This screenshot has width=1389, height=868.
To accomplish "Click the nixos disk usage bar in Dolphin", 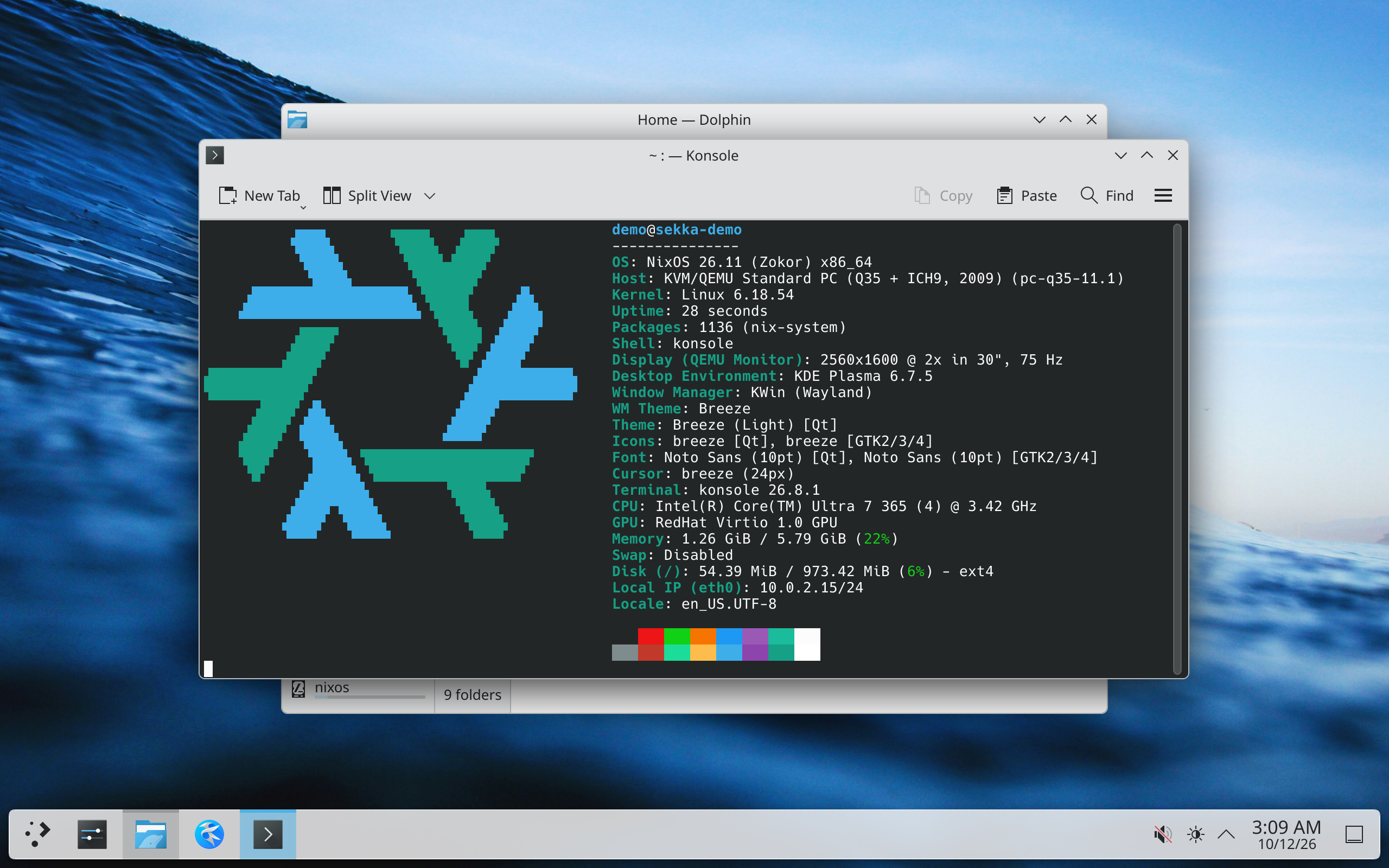I will click(x=369, y=697).
